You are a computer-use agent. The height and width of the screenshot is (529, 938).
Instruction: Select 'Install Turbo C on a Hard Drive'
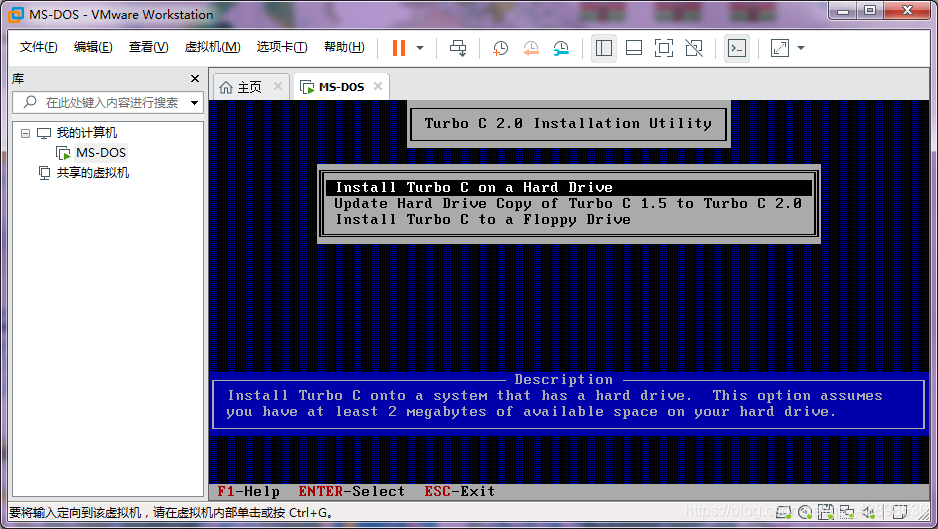569,187
